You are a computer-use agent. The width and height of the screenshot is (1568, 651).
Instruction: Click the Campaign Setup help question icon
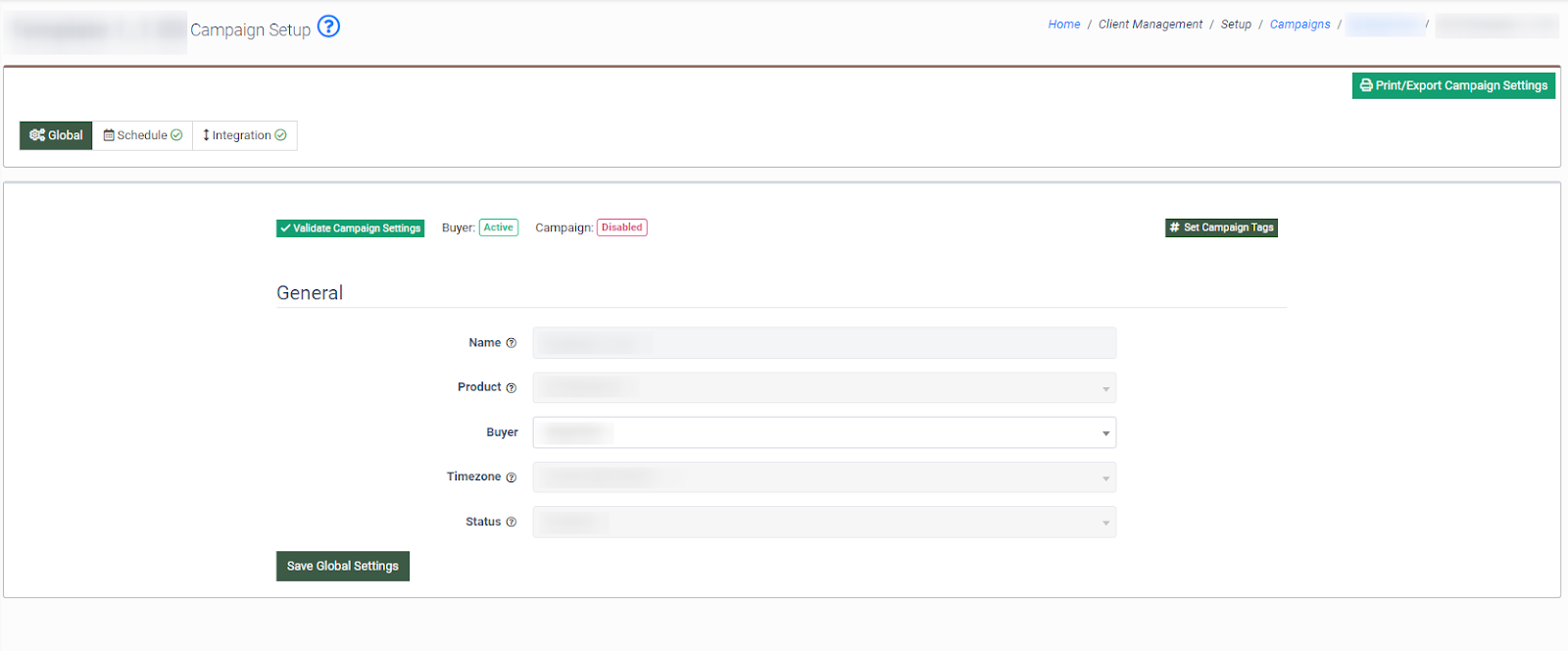tap(328, 26)
